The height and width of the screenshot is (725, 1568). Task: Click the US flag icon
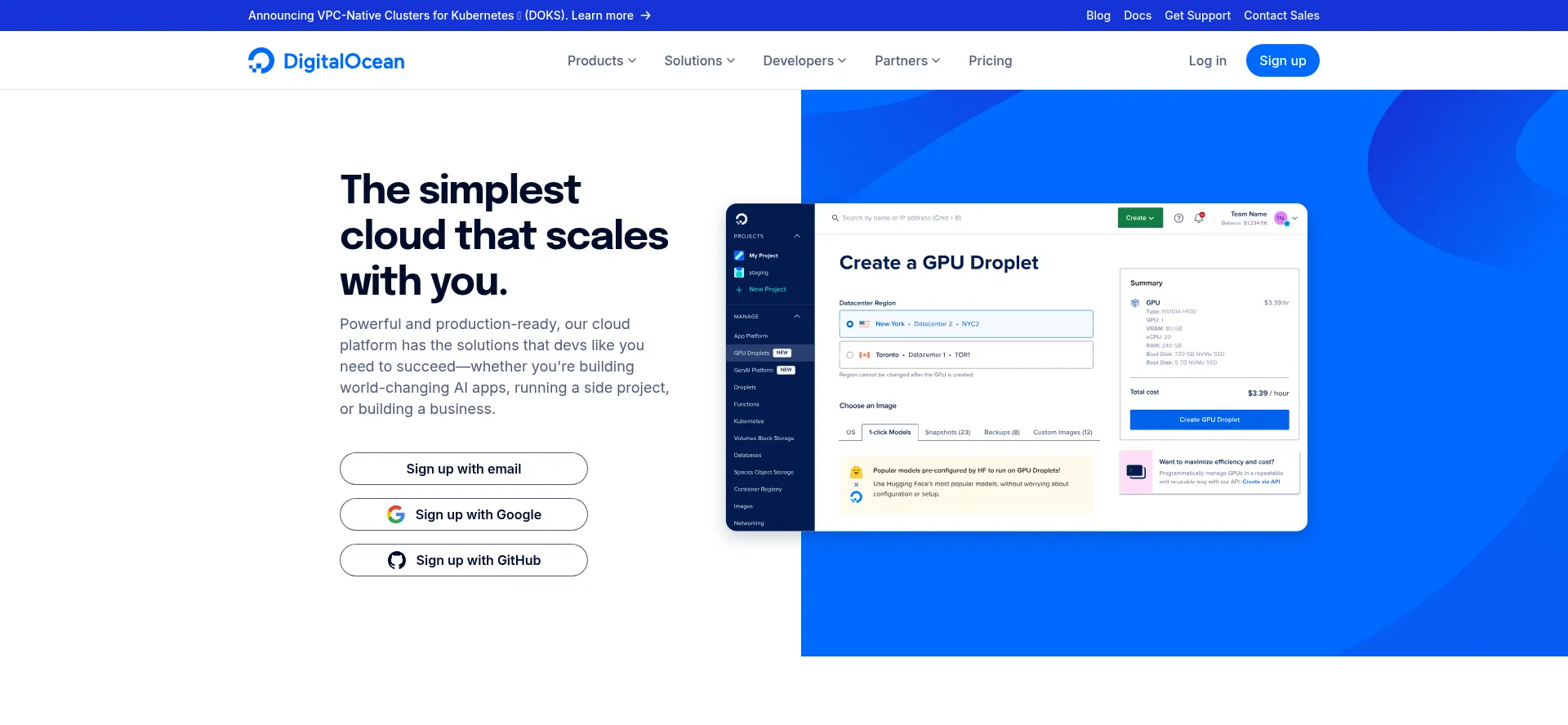click(864, 324)
